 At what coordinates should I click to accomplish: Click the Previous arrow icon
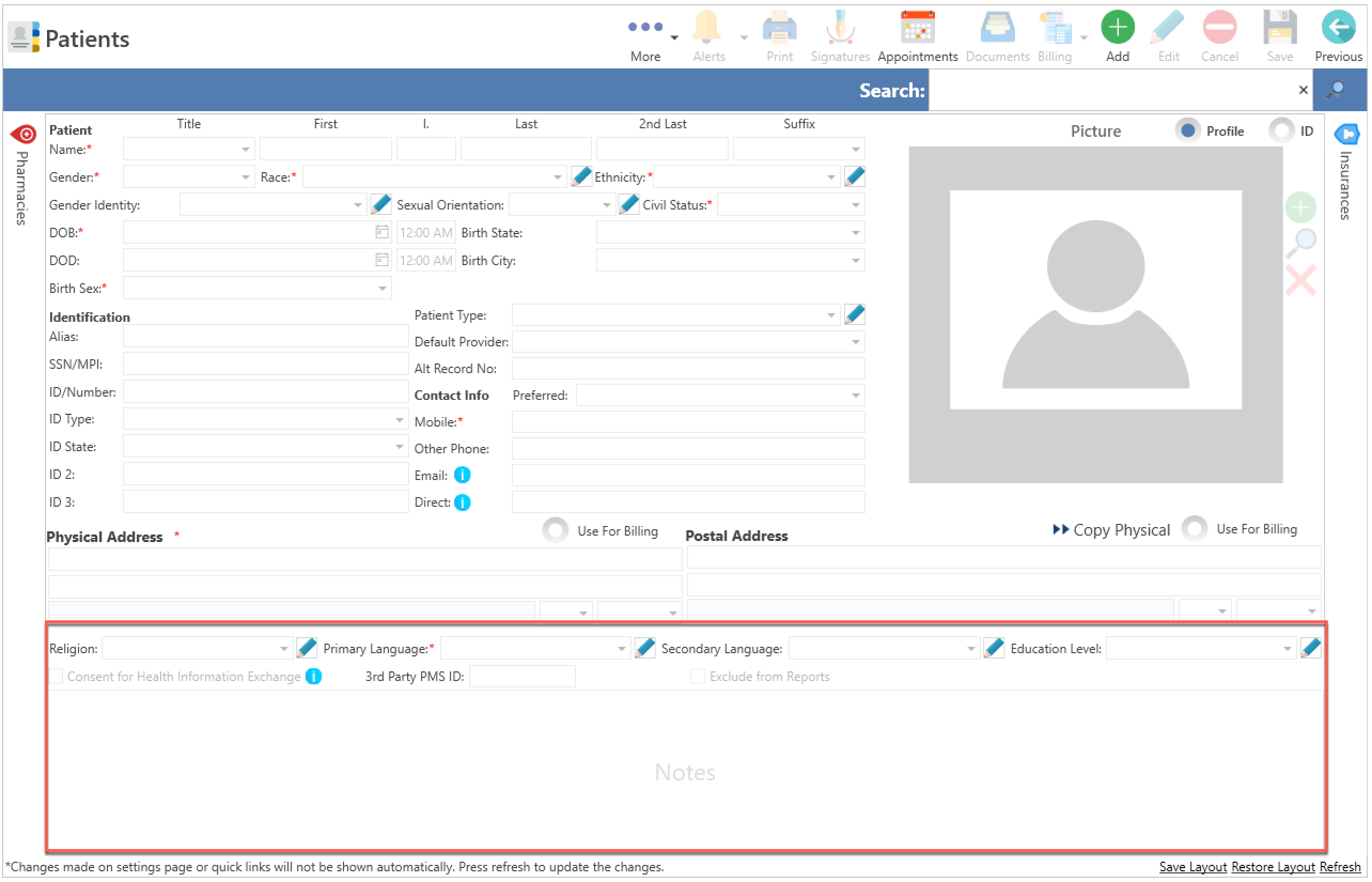1338,27
